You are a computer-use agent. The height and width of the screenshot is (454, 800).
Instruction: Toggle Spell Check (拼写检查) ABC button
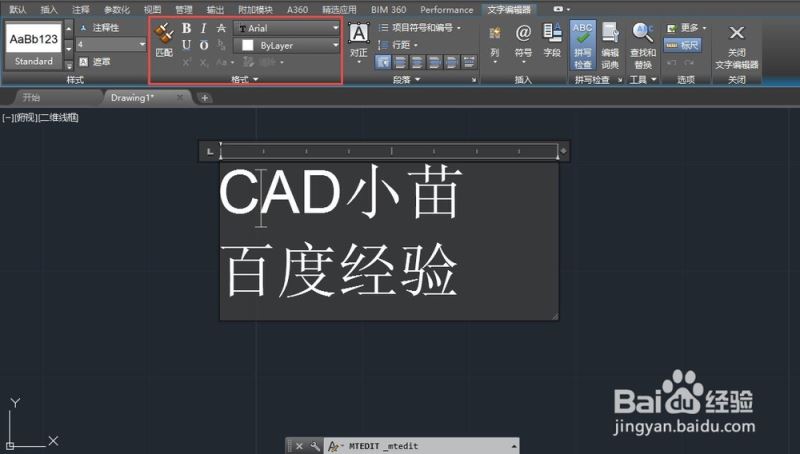tap(582, 45)
